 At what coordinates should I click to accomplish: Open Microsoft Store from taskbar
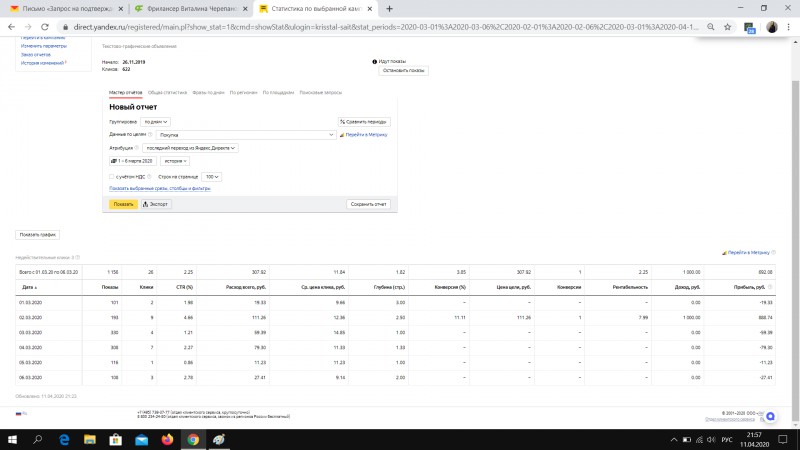[x=116, y=439]
